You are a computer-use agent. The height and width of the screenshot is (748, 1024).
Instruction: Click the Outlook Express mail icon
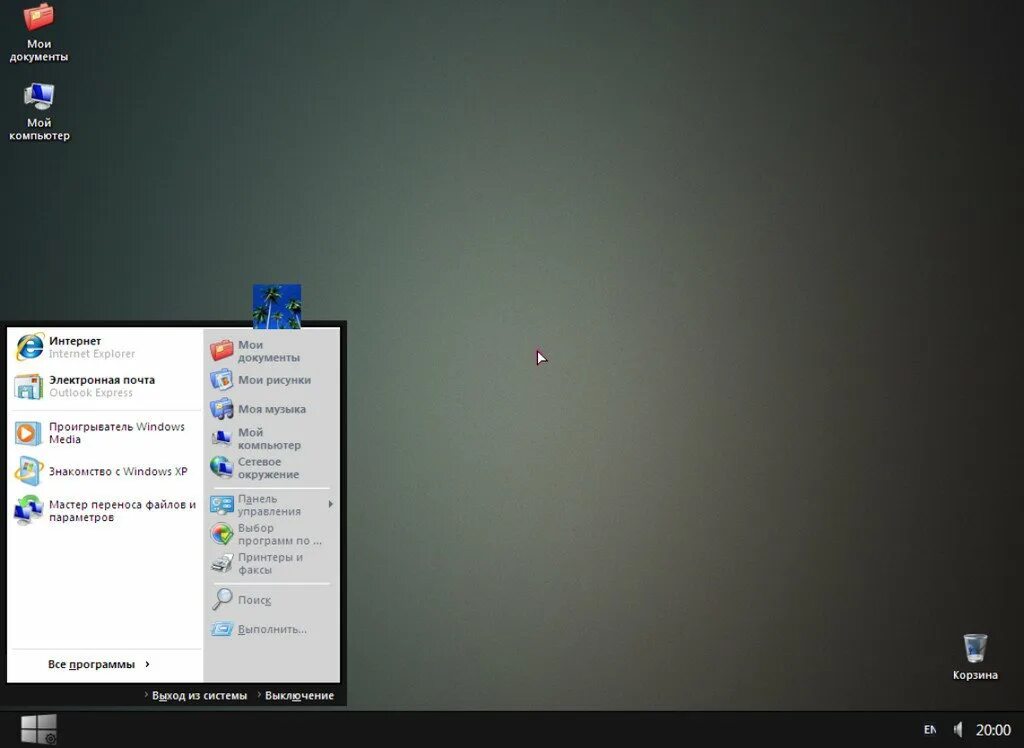[28, 386]
